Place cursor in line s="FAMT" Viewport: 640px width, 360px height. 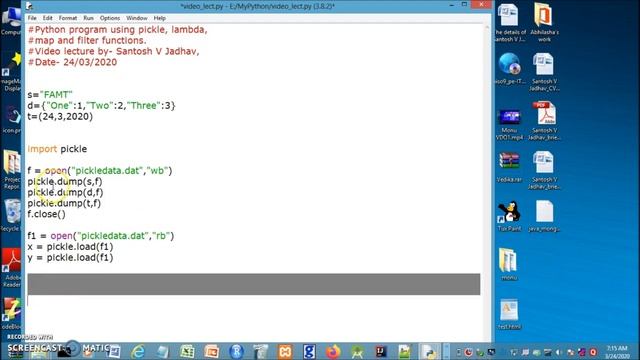50,95
